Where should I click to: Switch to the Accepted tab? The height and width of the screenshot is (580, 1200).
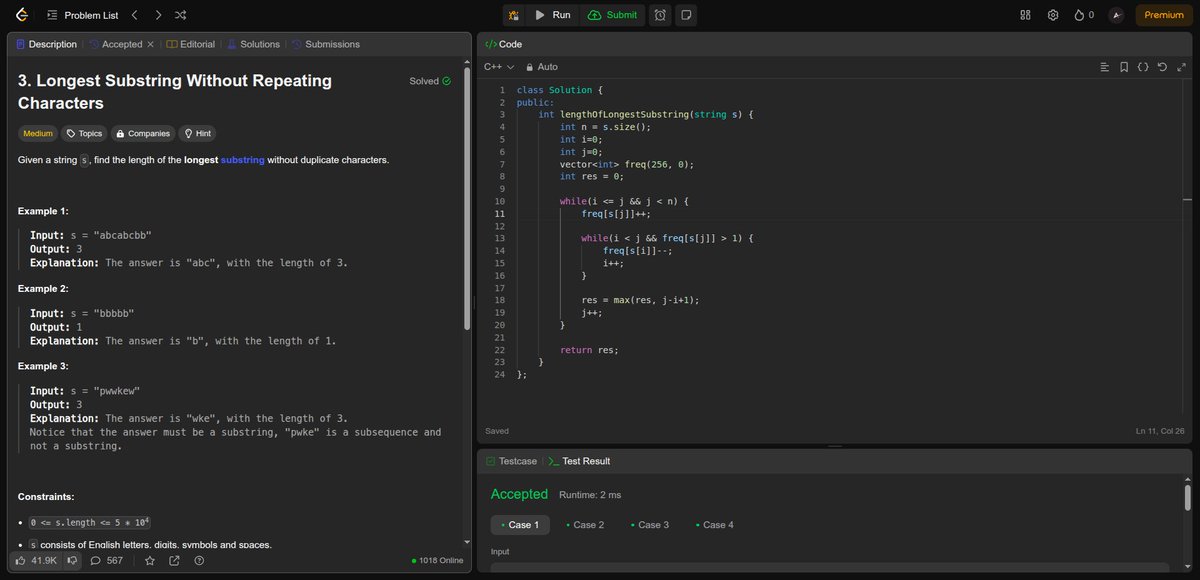(115, 44)
